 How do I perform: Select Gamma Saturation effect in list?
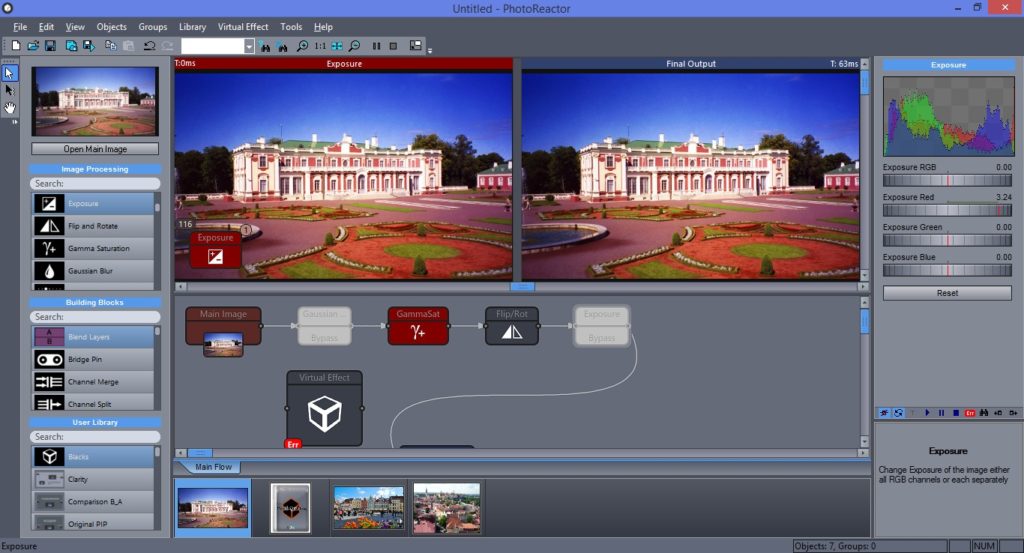93,248
